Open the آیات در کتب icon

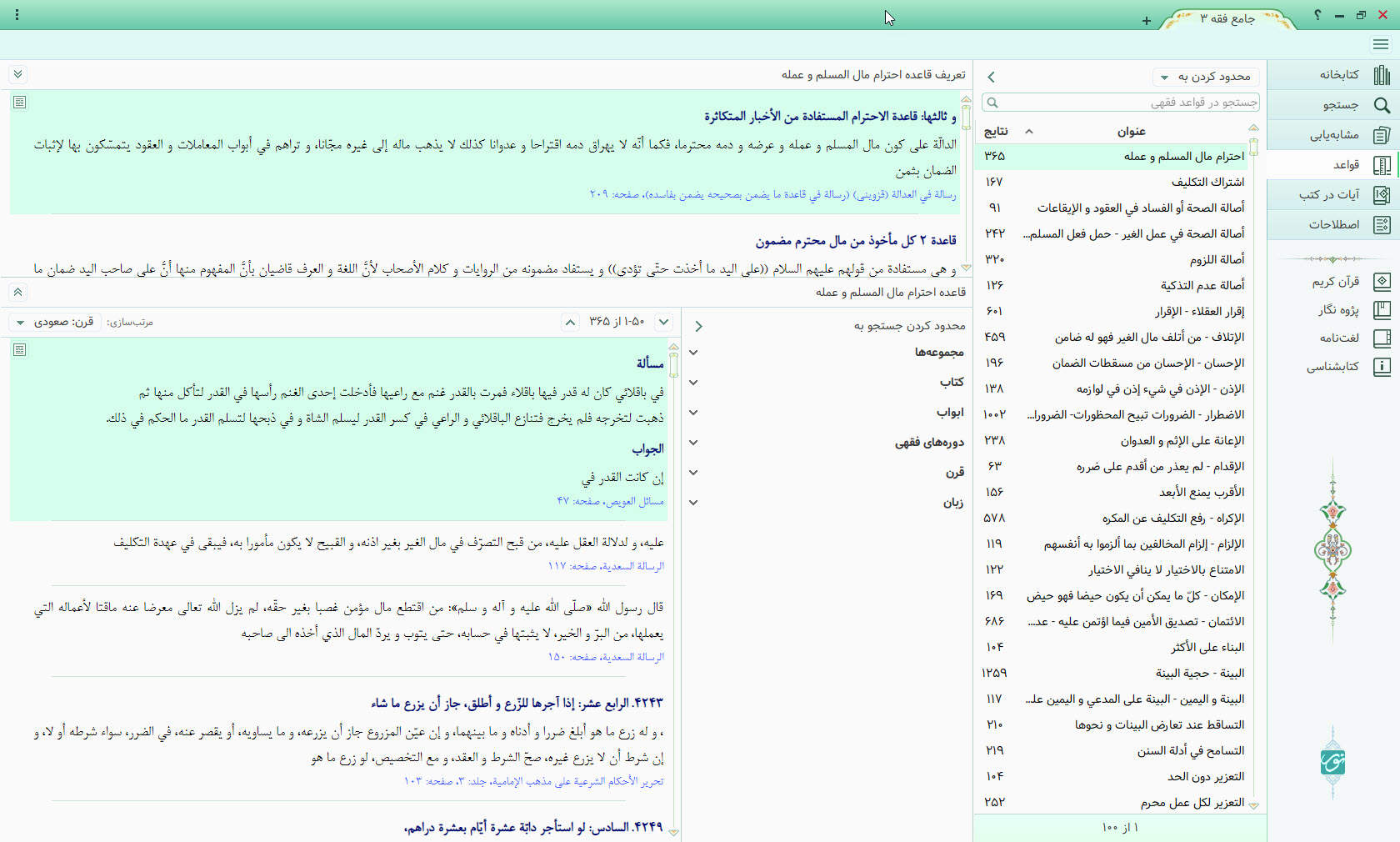coord(1382,195)
